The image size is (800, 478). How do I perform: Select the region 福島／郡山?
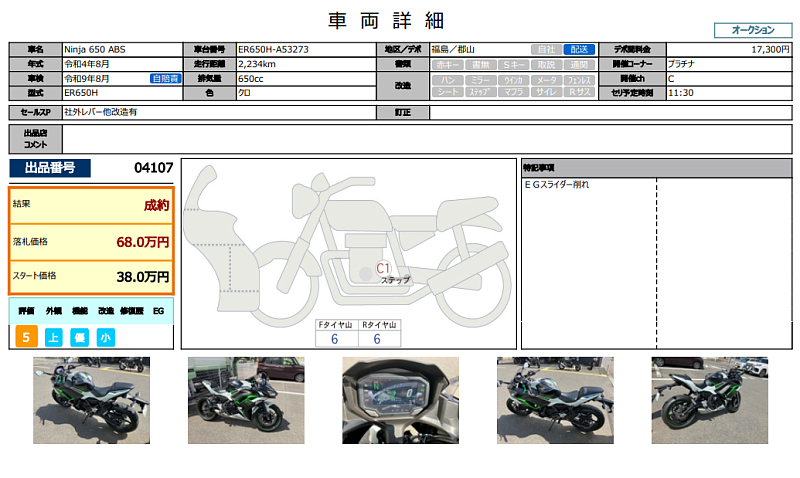pos(453,49)
